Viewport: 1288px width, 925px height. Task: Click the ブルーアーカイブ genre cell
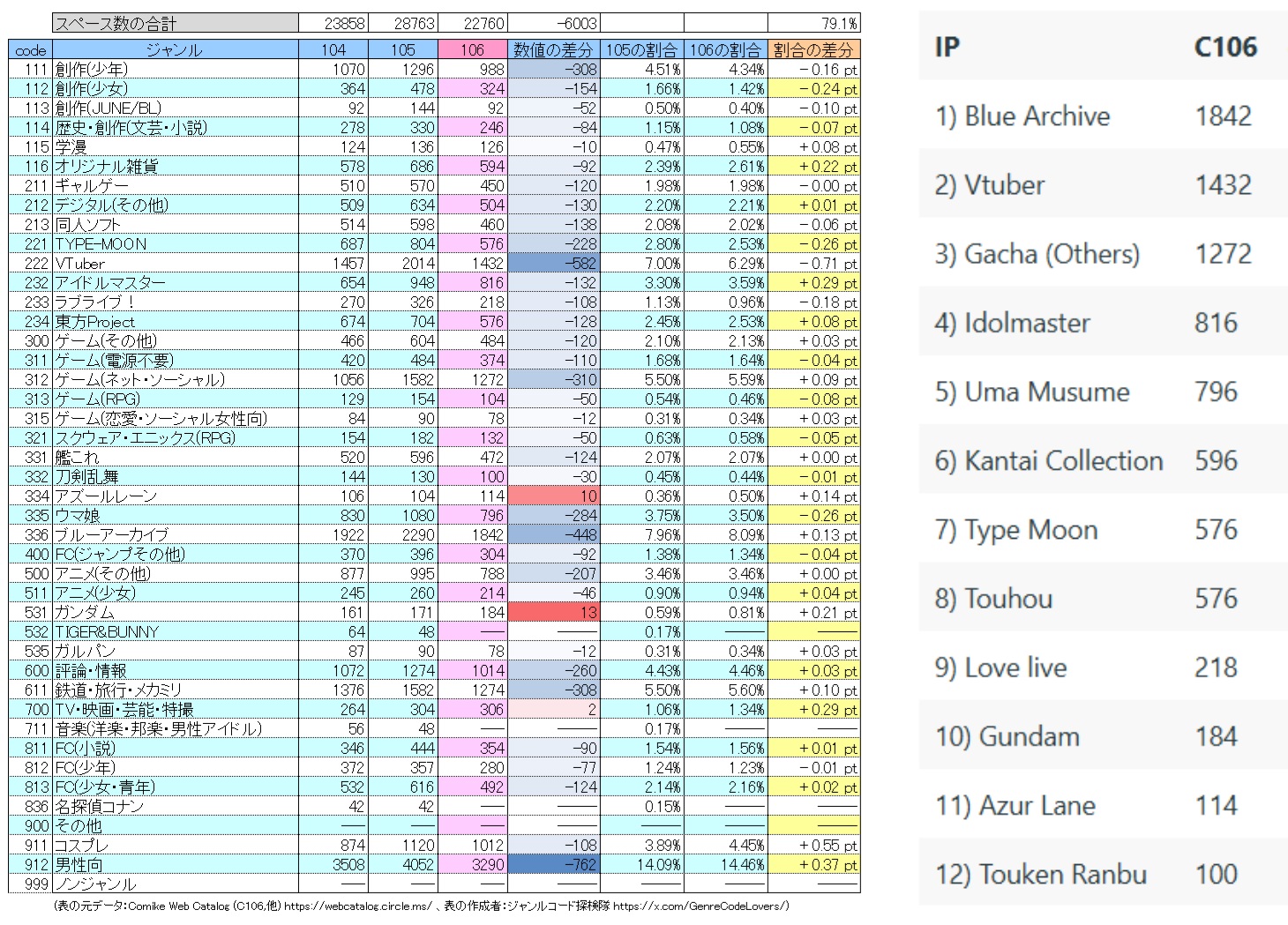point(175,534)
